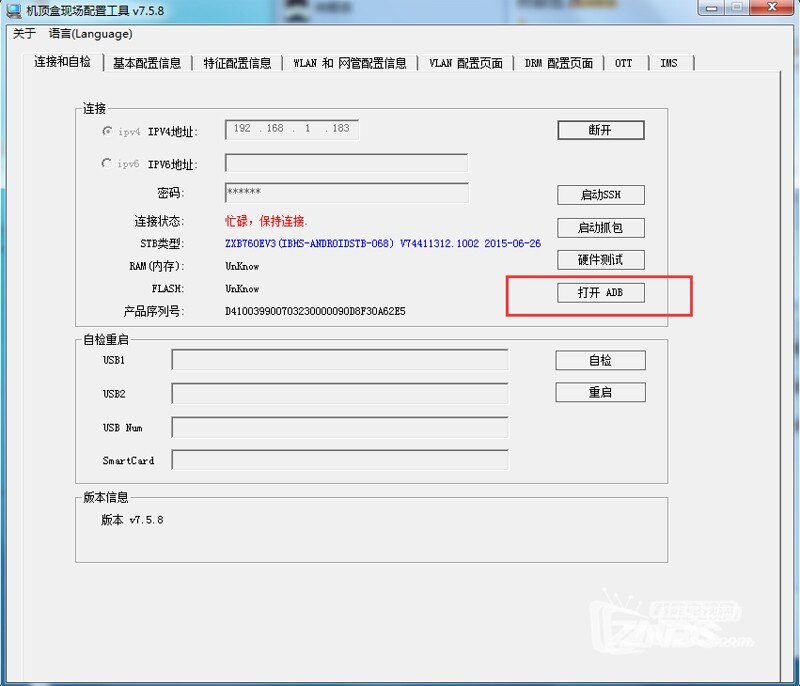Click the 重启 restart button
The height and width of the screenshot is (686, 800).
tap(601, 392)
